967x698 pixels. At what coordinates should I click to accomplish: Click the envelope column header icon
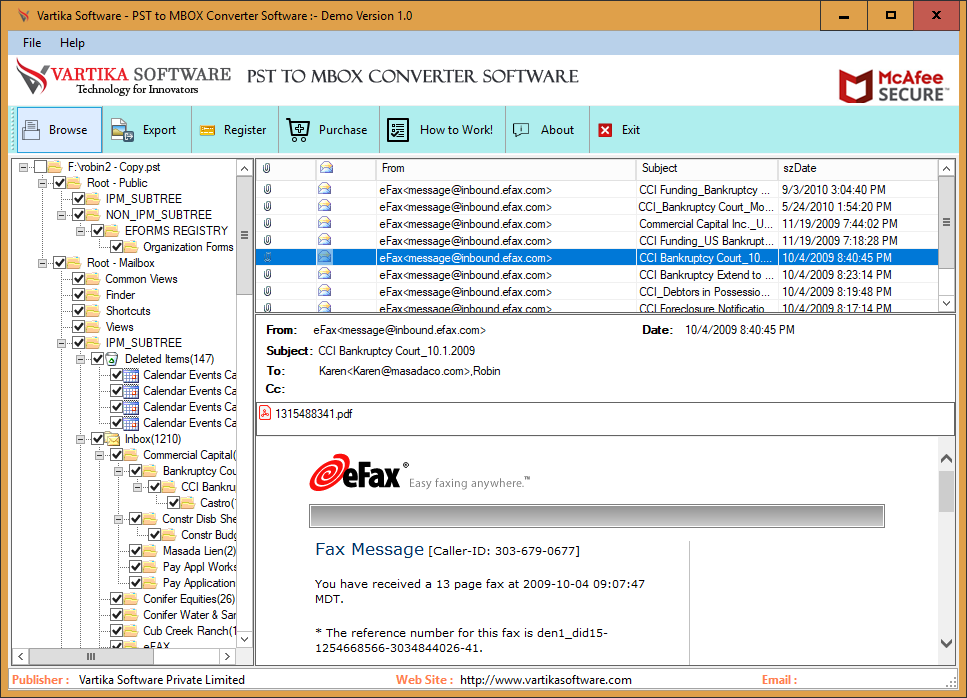[x=326, y=168]
